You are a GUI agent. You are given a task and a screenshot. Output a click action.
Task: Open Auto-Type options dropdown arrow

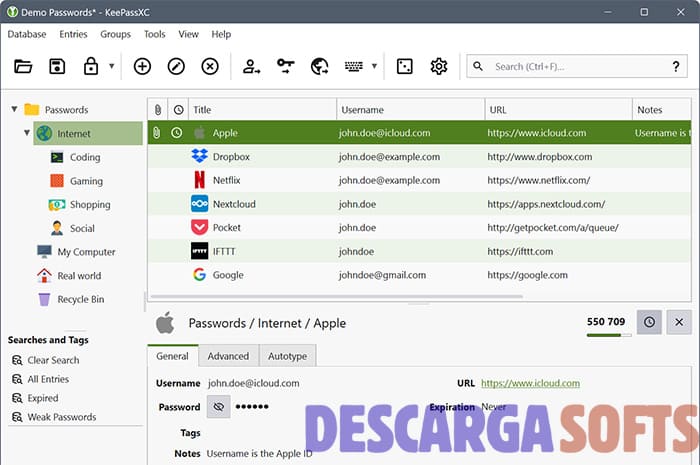click(374, 66)
